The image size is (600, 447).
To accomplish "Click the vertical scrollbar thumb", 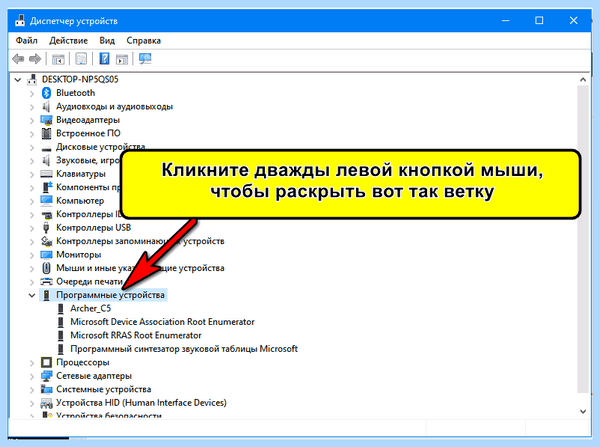I will [583, 239].
